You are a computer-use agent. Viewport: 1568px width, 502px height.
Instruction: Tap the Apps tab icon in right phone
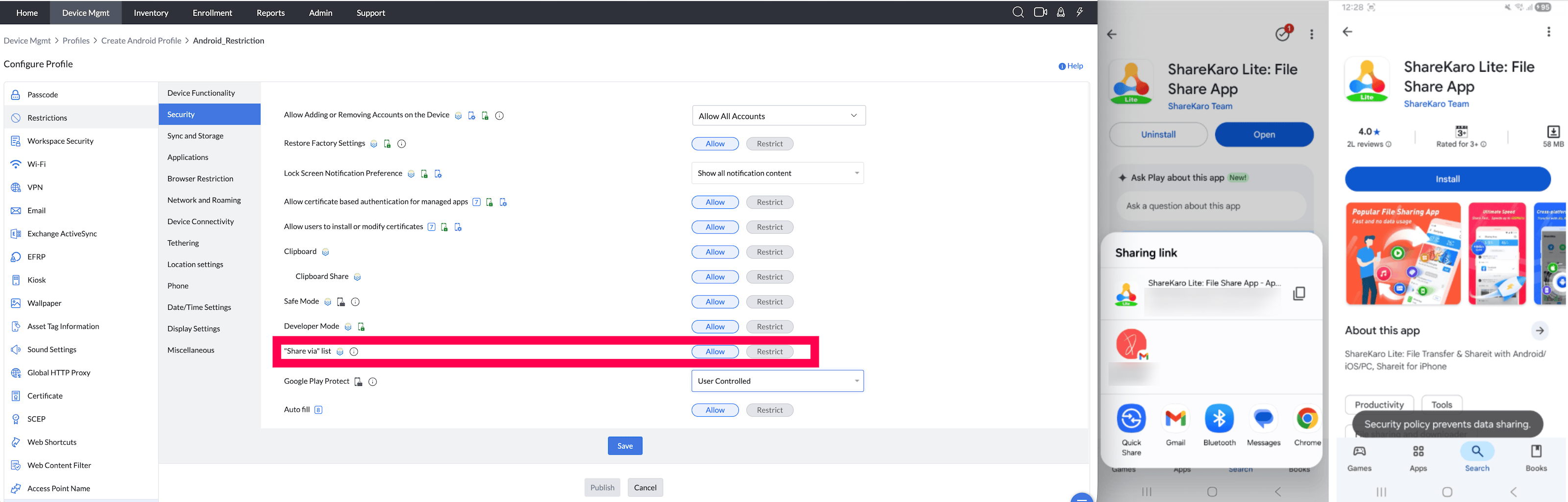(1418, 452)
